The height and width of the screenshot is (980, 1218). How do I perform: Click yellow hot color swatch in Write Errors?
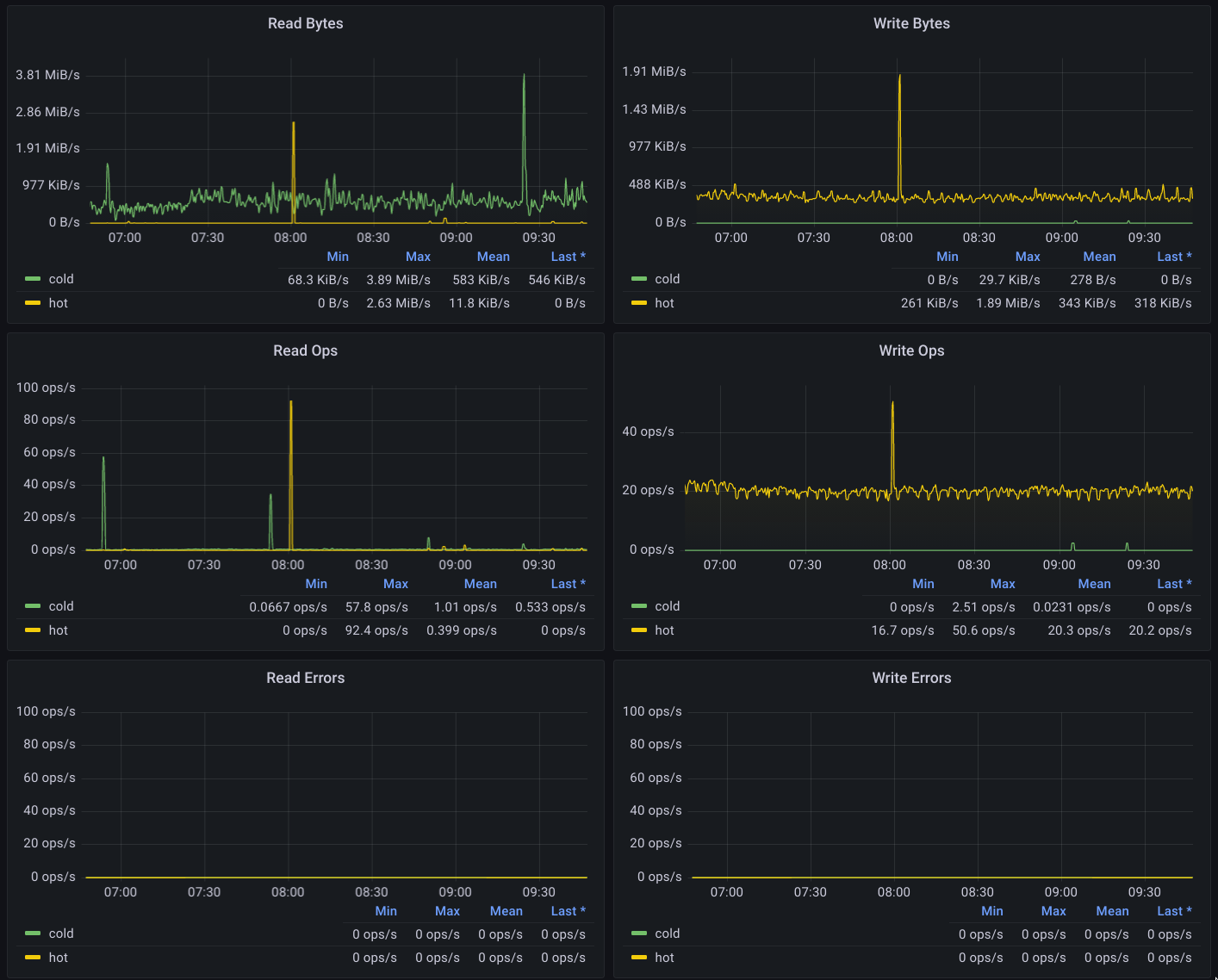[639, 958]
